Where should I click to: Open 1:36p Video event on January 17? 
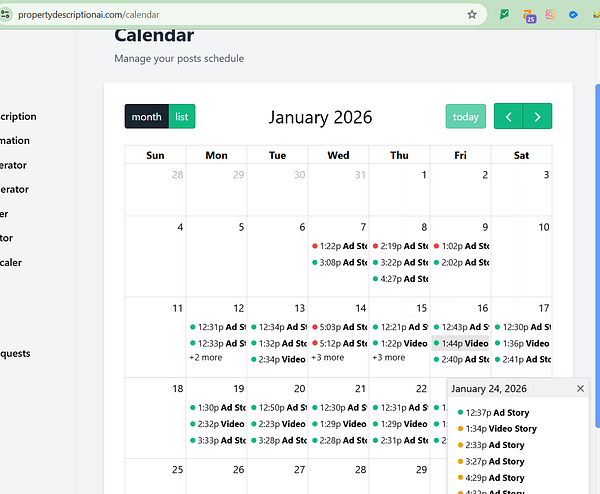522,344
